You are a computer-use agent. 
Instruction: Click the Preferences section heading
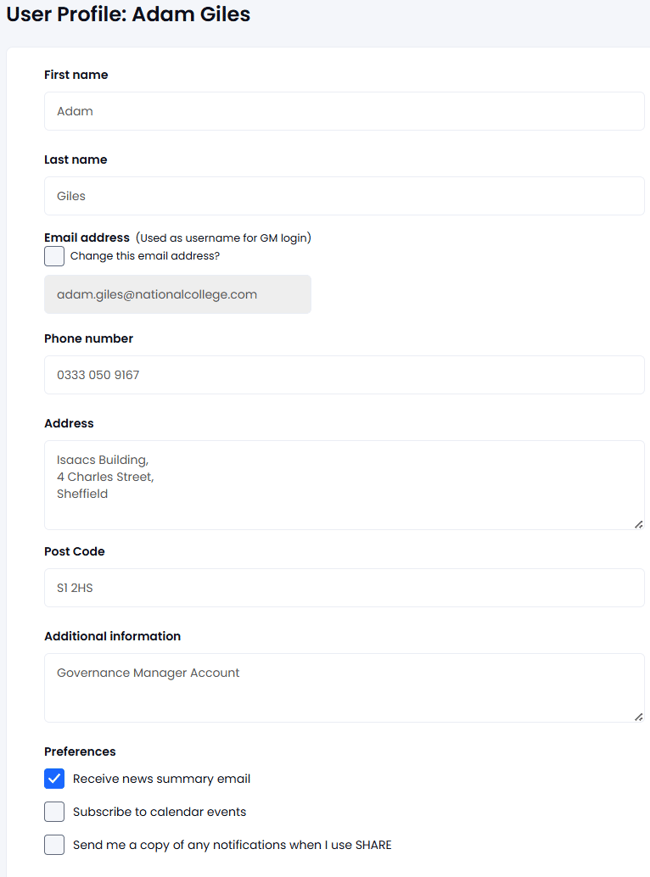pos(80,751)
